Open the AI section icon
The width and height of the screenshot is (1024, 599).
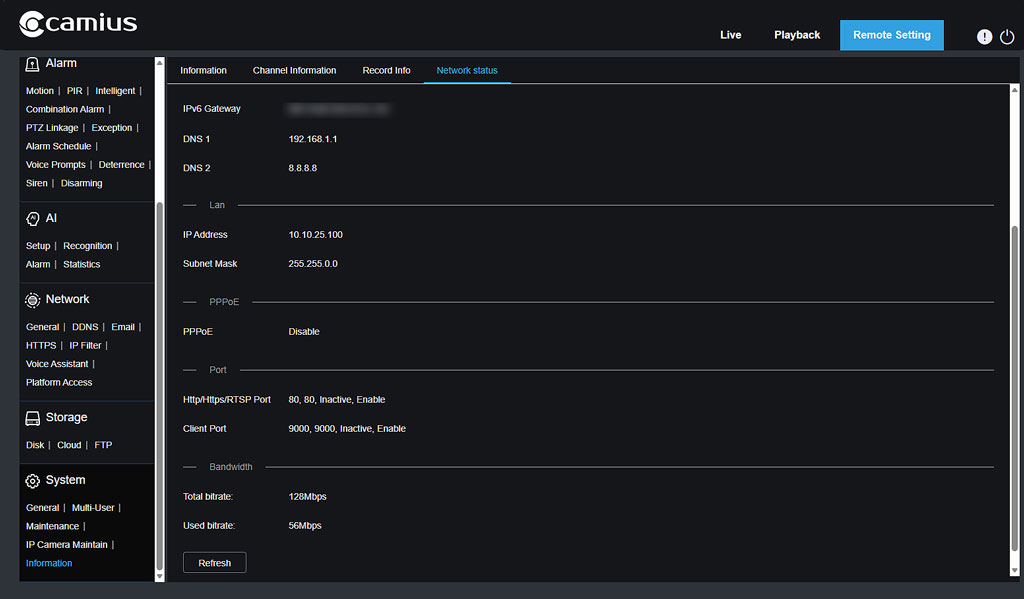tap(33, 217)
